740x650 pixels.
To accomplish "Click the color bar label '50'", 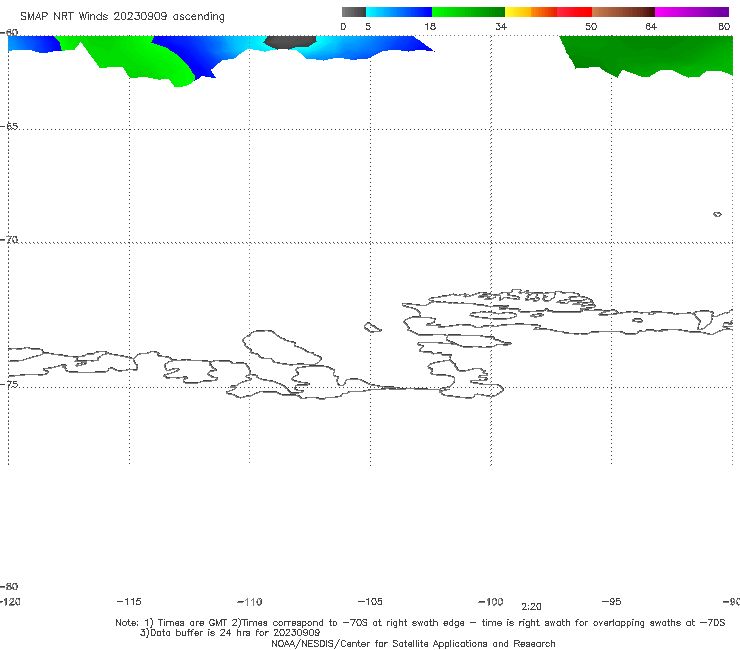I will click(591, 27).
